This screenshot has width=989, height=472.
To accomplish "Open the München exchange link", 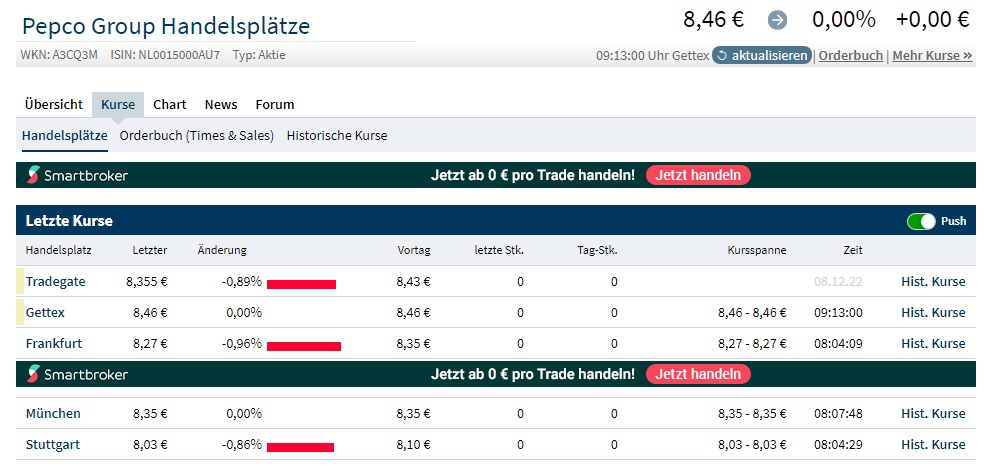I will coord(53,414).
